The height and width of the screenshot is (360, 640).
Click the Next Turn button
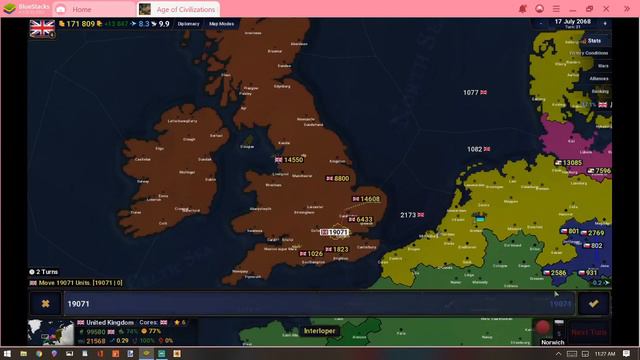pos(589,332)
